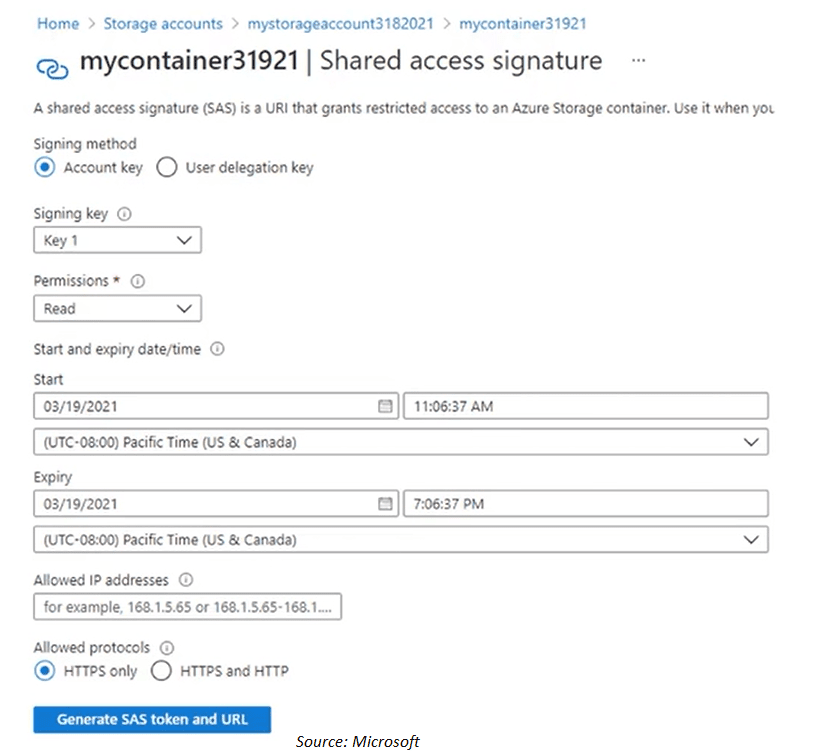The height and width of the screenshot is (752, 826).
Task: Select the Account key signing method
Action: click(x=44, y=168)
